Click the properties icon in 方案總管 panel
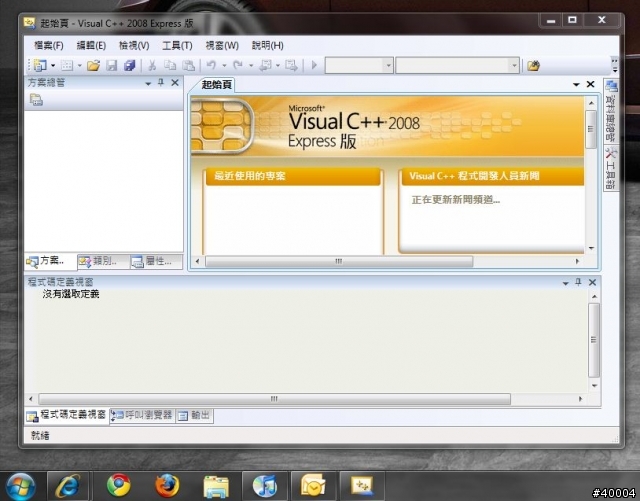This screenshot has width=640, height=501. point(36,100)
